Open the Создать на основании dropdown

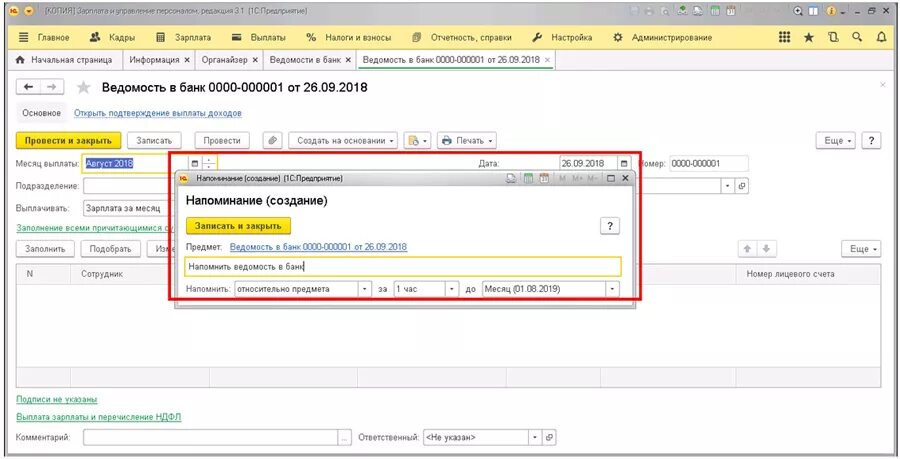pyautogui.click(x=343, y=141)
